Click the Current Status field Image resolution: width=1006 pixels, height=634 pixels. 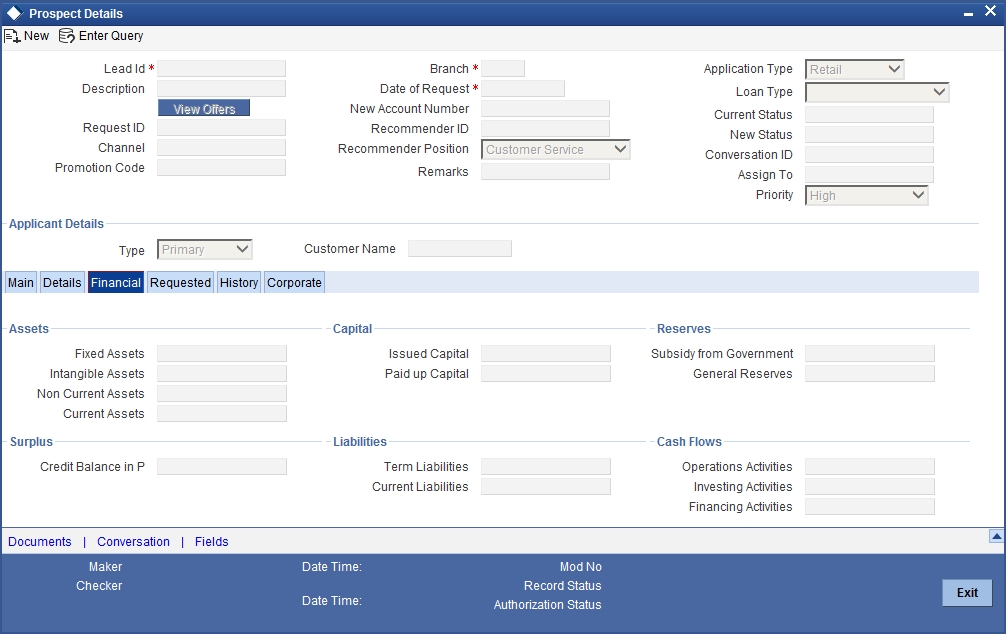[869, 115]
